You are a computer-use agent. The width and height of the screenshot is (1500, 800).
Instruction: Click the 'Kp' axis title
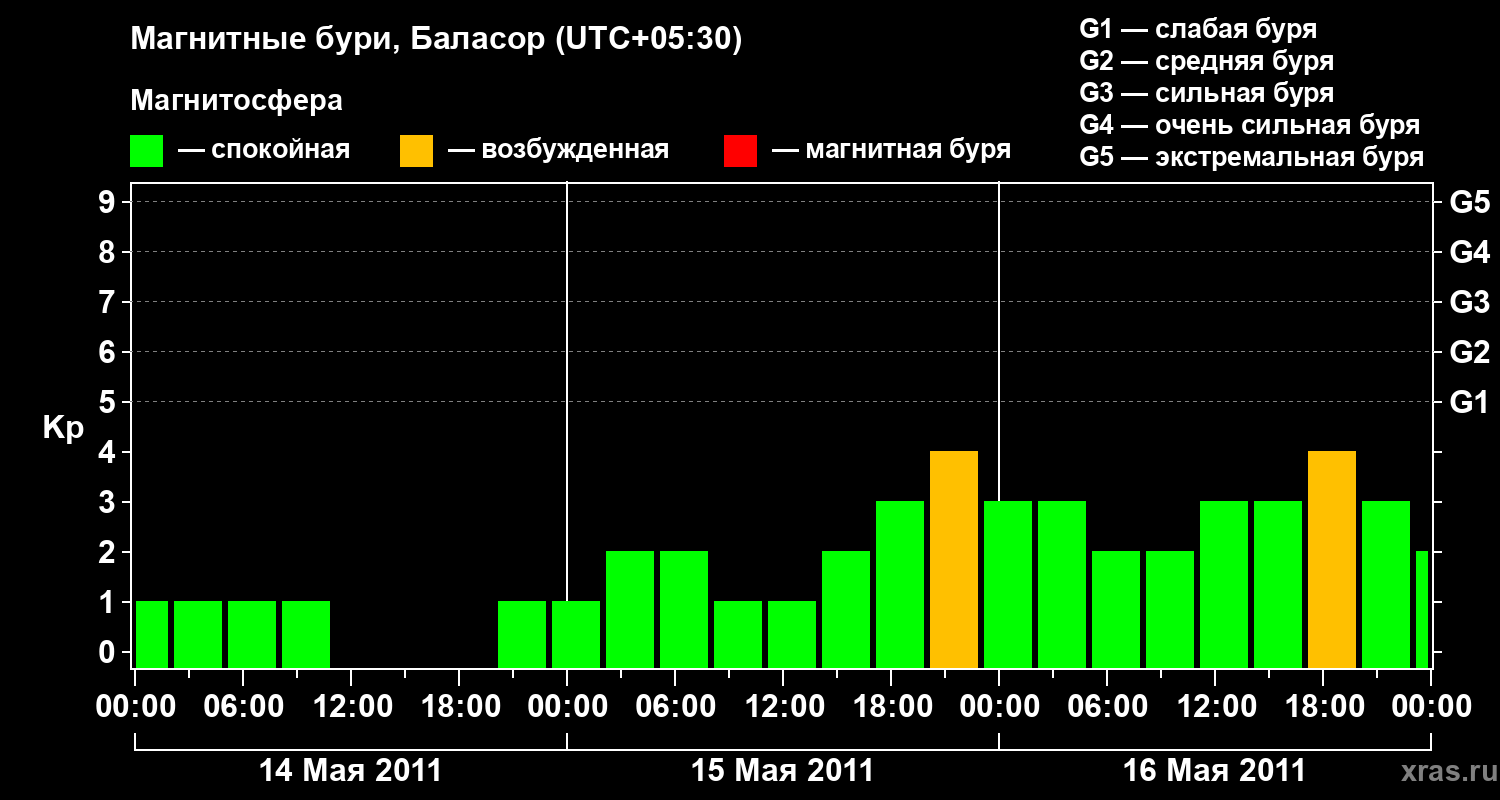click(63, 428)
